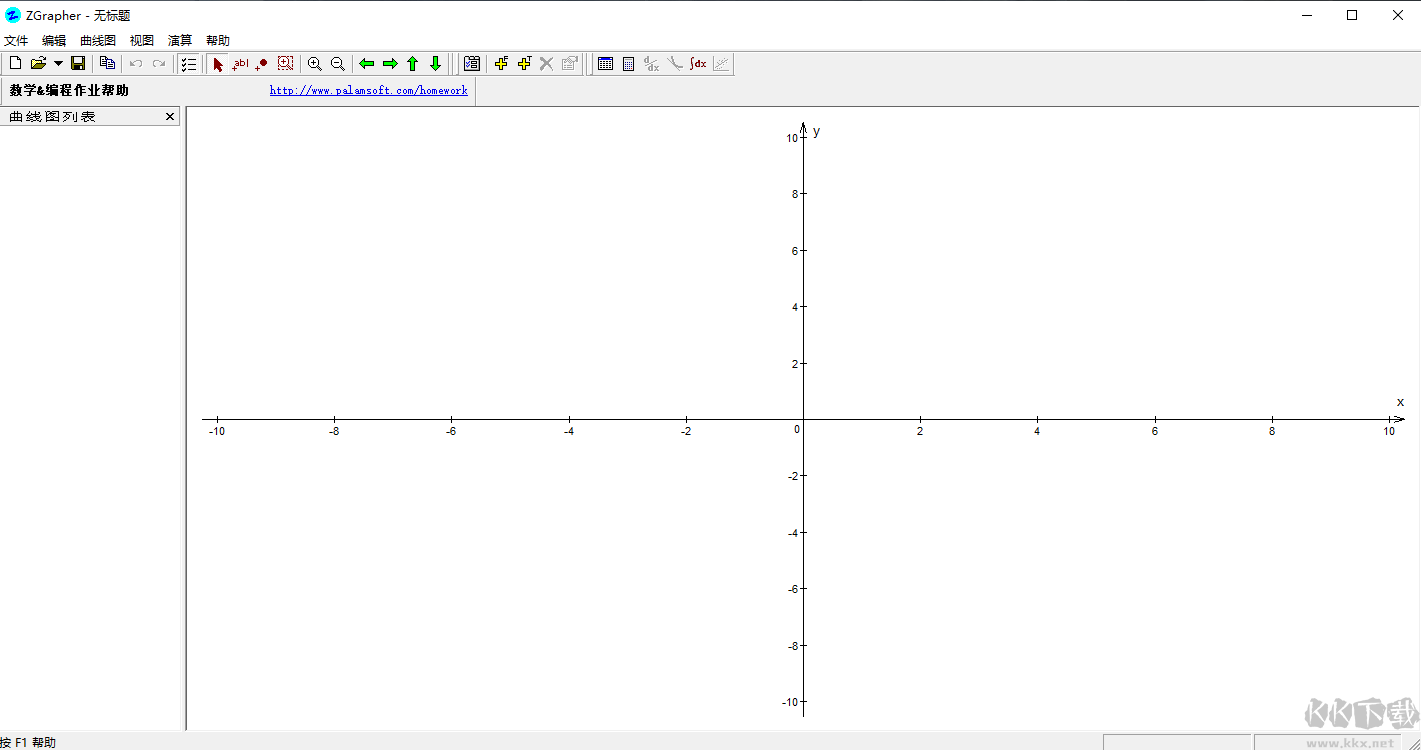Follow the palamsoft.com/homework link
This screenshot has height=750, width=1421.
point(368,91)
